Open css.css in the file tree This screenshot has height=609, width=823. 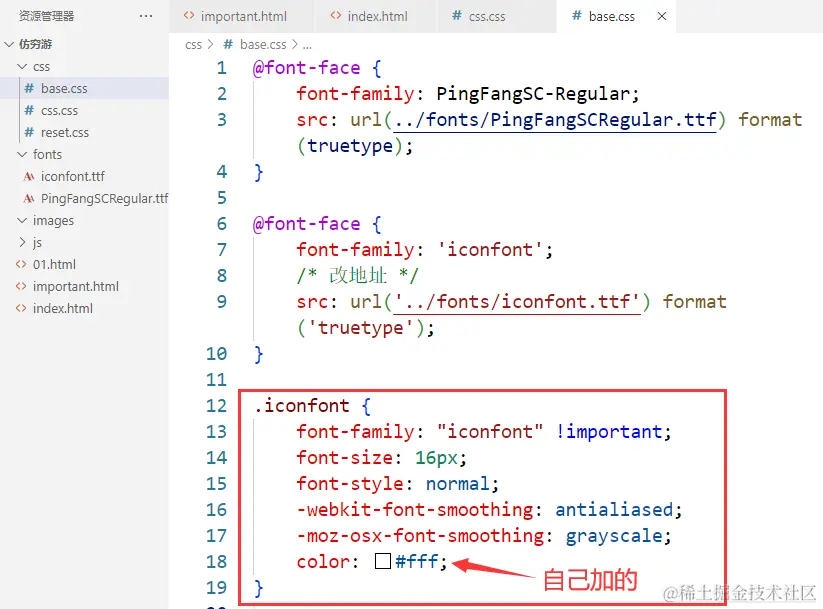pyautogui.click(x=59, y=111)
